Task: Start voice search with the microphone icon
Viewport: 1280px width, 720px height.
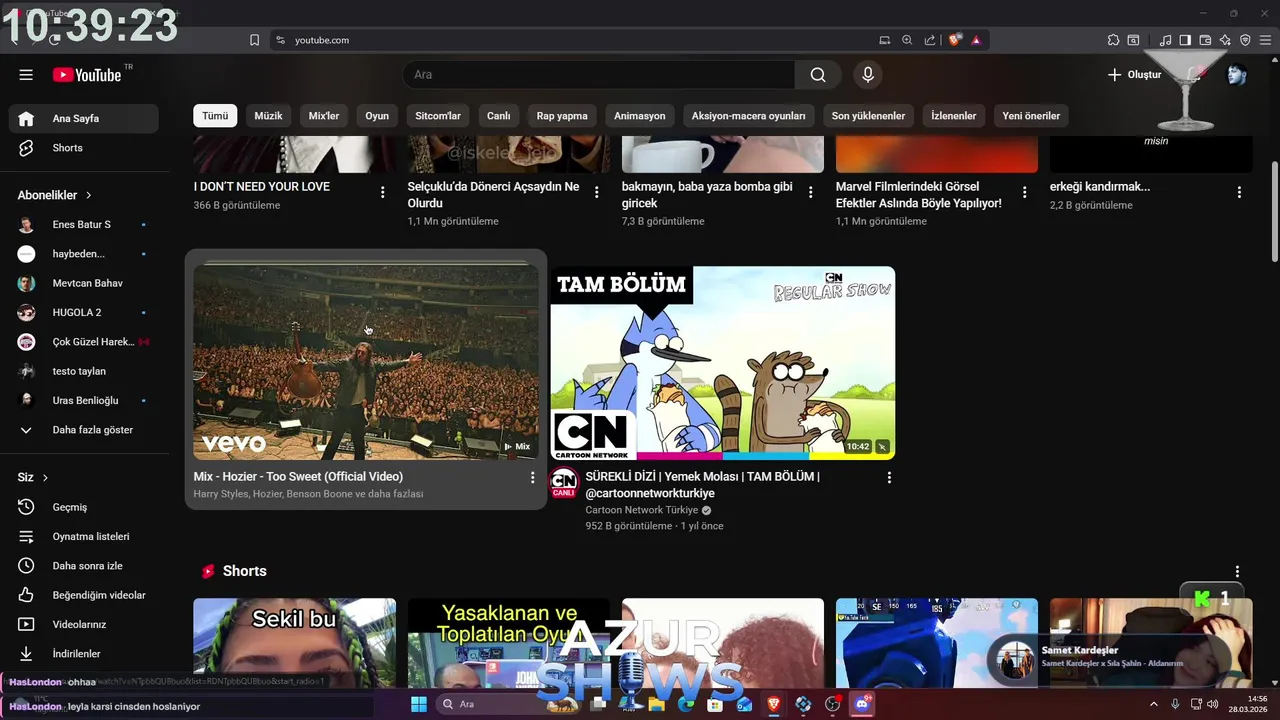Action: coord(868,75)
